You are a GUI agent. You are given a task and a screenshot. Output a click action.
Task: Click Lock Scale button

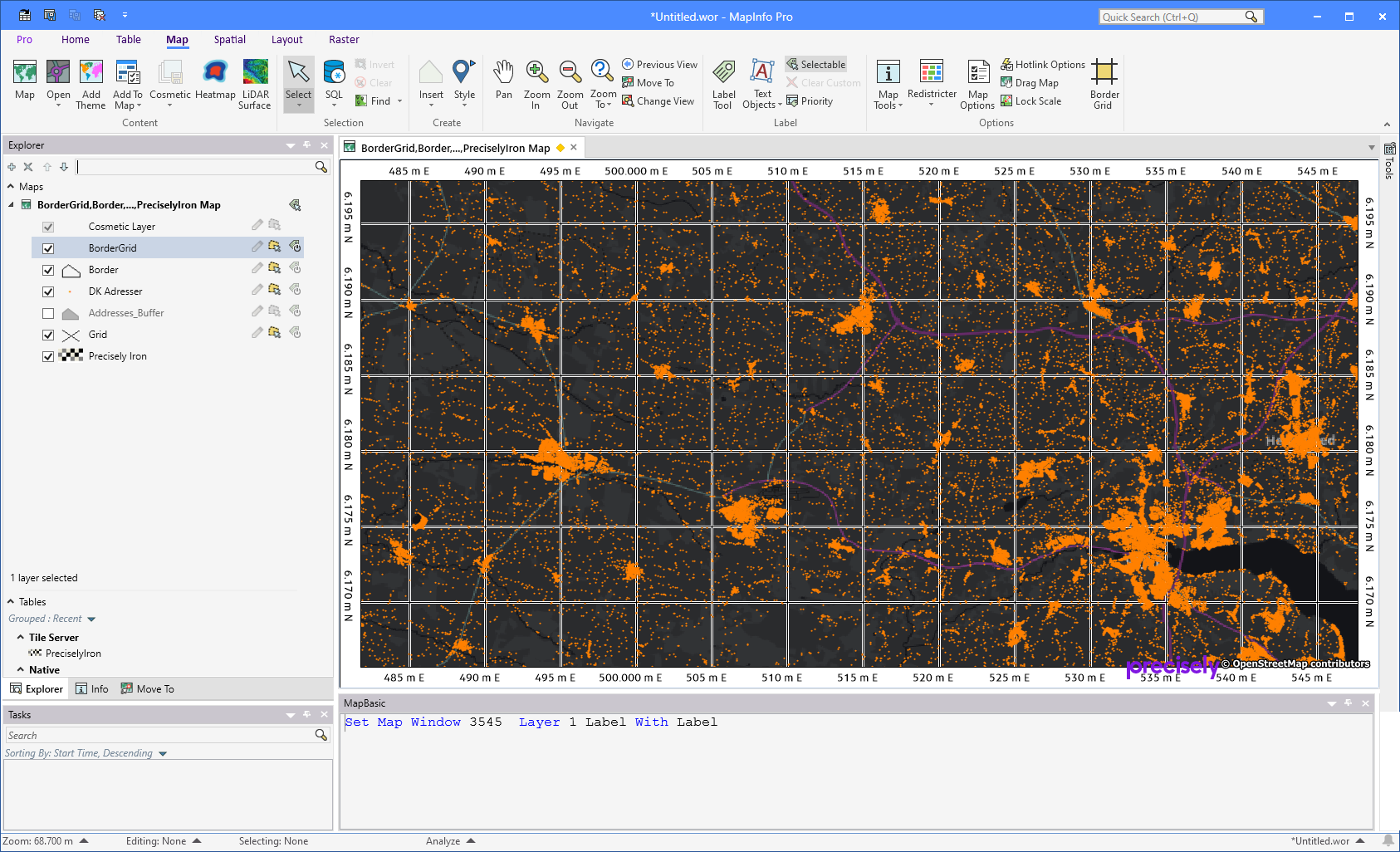(1030, 101)
